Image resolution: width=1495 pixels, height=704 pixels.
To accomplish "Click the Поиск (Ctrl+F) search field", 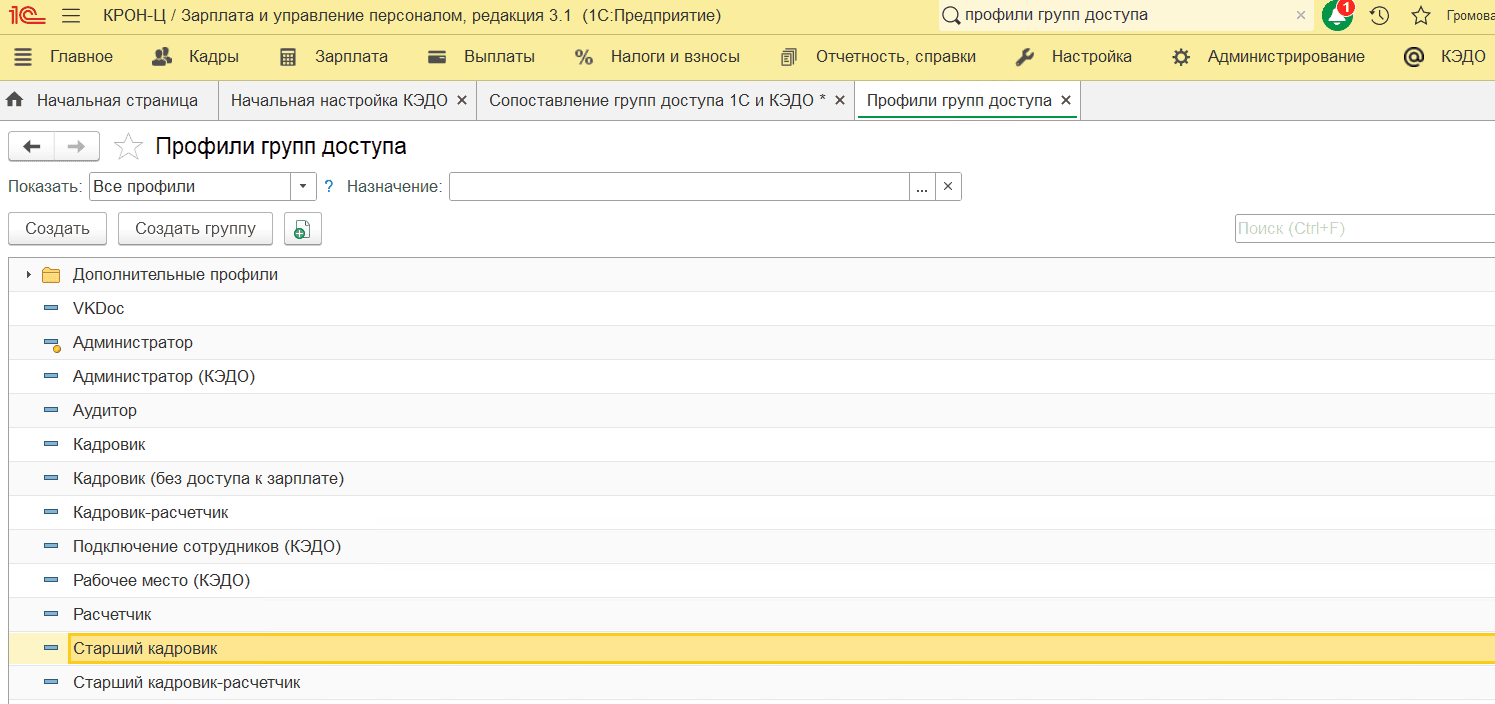I will tap(1364, 229).
